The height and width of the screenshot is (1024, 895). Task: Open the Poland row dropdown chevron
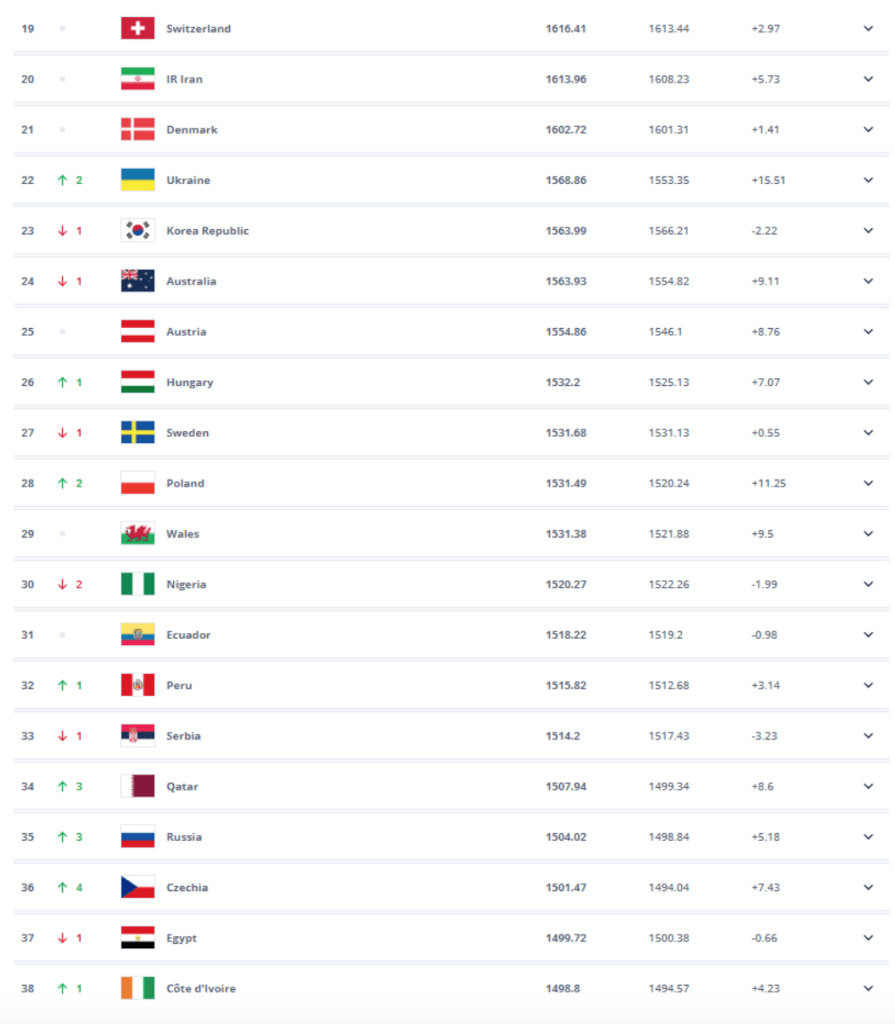[x=868, y=483]
